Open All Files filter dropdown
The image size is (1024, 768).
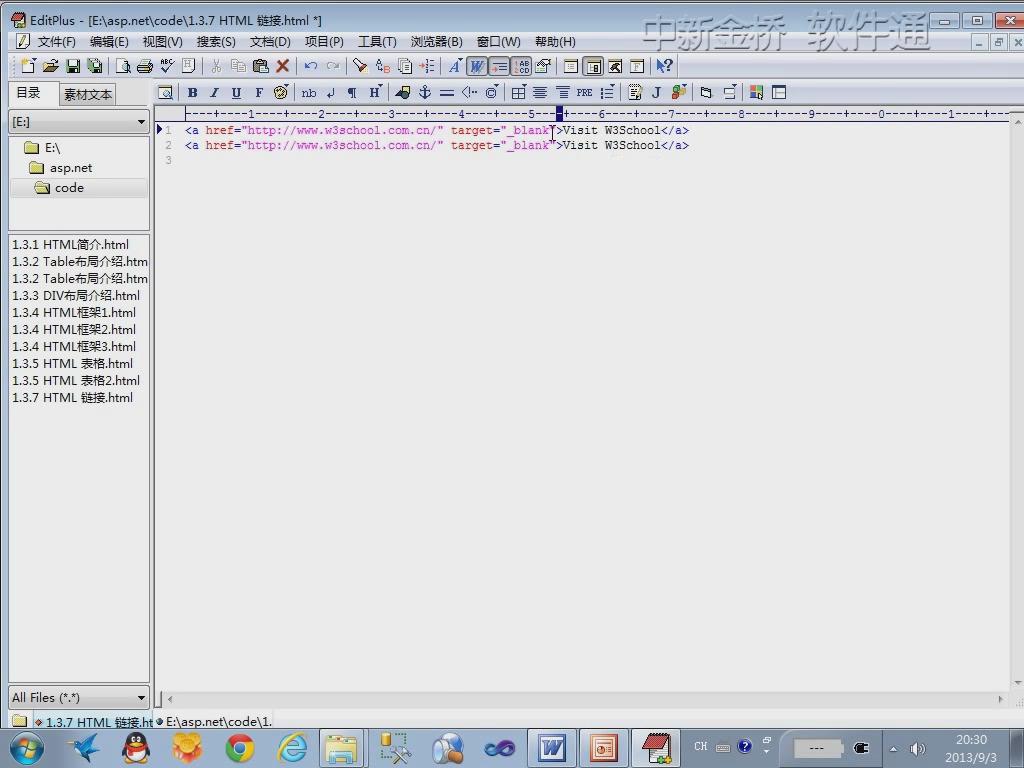click(79, 697)
